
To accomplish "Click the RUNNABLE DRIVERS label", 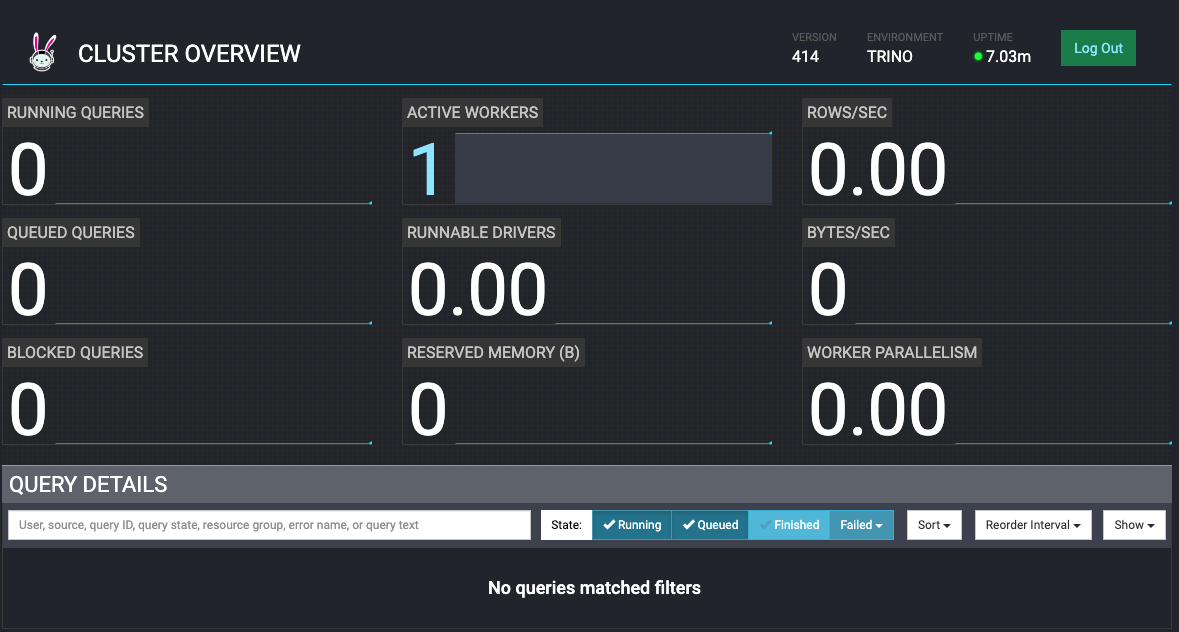I will click(x=481, y=232).
